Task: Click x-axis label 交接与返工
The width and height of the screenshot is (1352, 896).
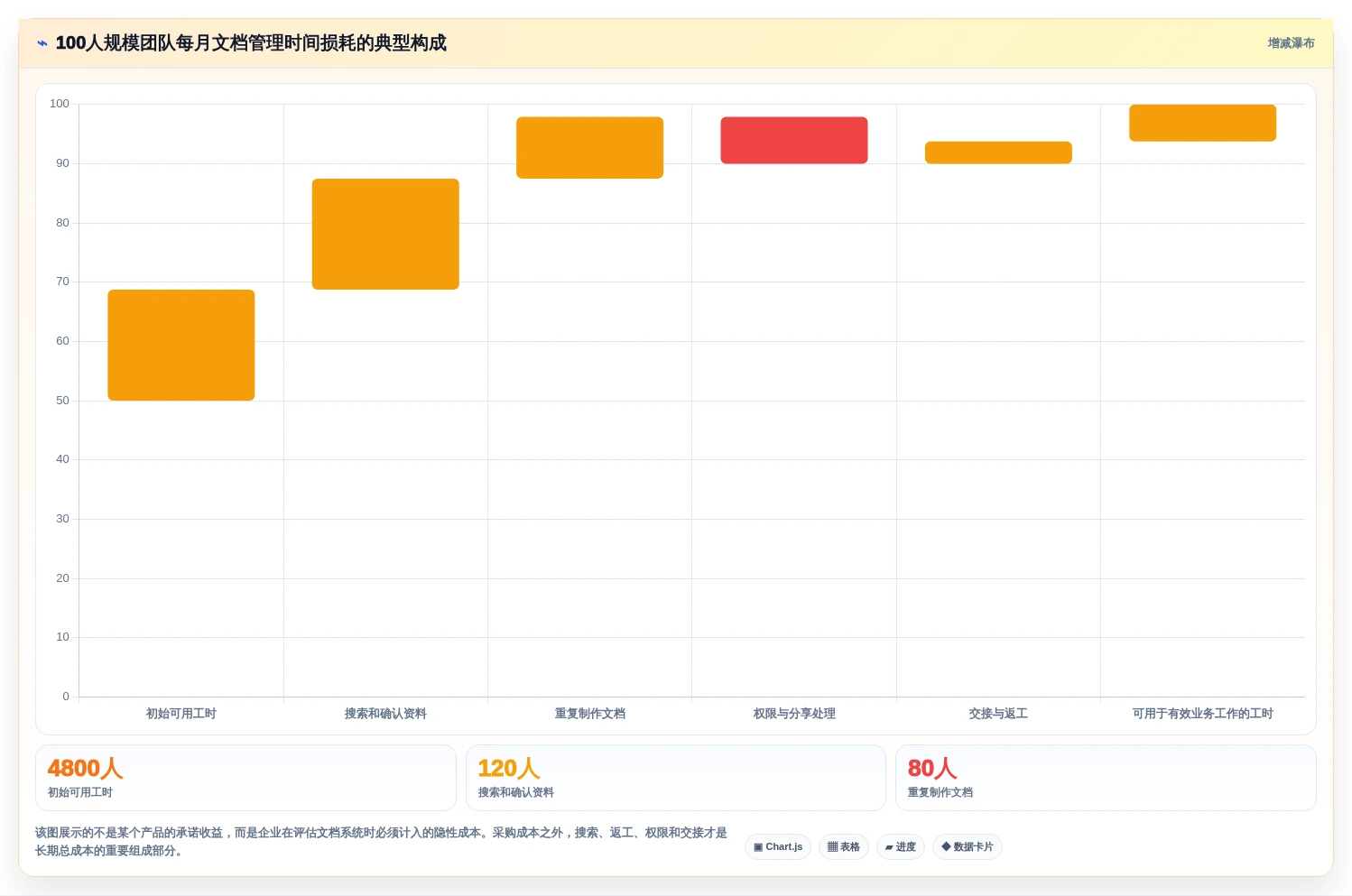Action: pyautogui.click(x=998, y=714)
